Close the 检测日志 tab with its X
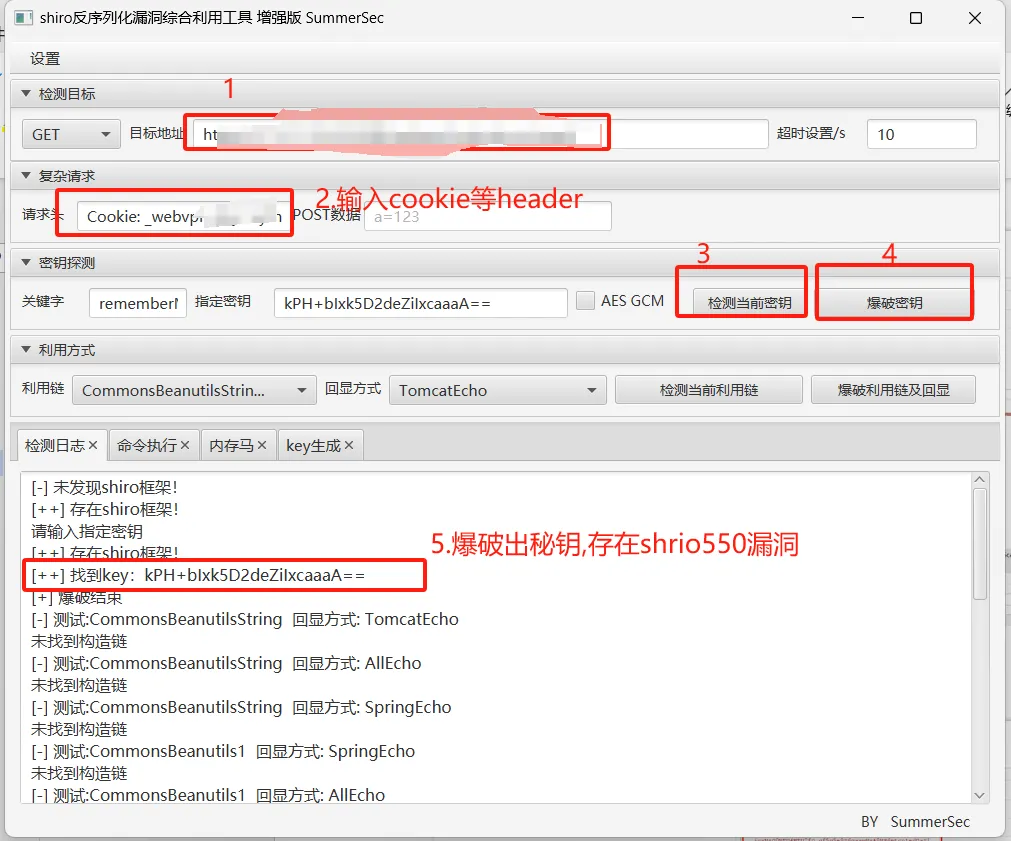The width and height of the screenshot is (1011, 841). (x=93, y=445)
